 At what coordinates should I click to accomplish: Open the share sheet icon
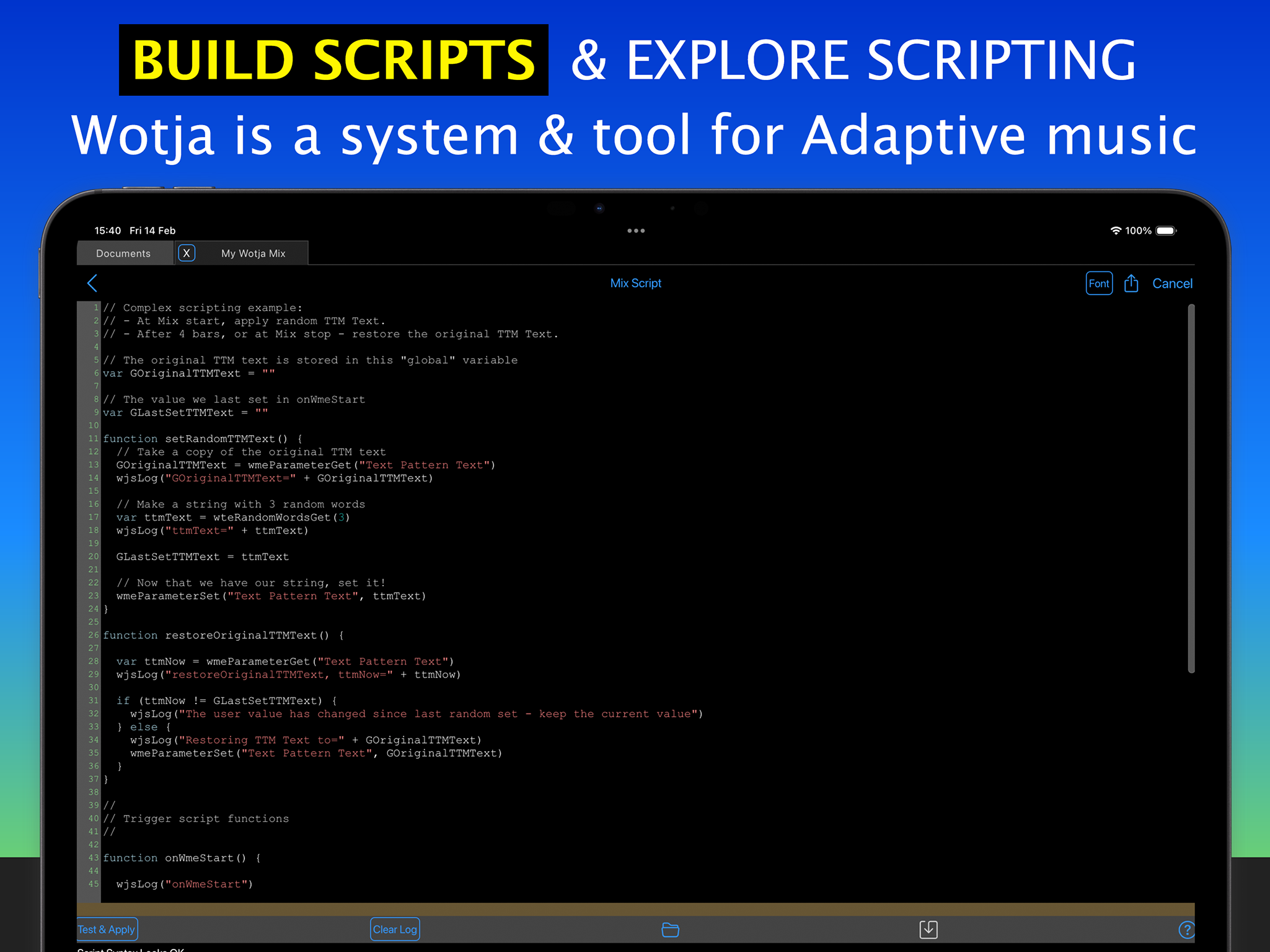(1131, 283)
